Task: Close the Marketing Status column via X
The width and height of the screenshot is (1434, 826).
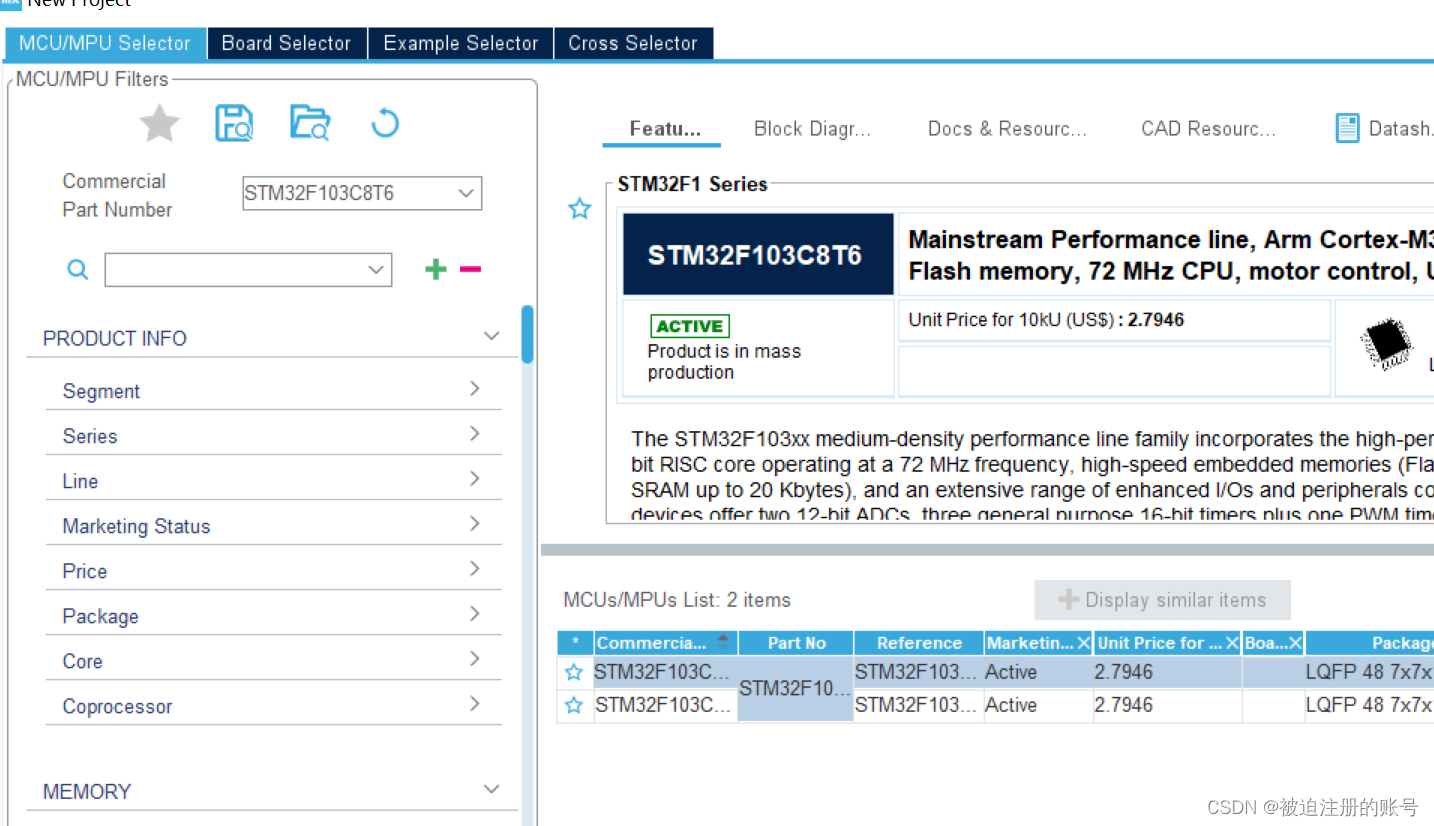Action: pos(1083,643)
